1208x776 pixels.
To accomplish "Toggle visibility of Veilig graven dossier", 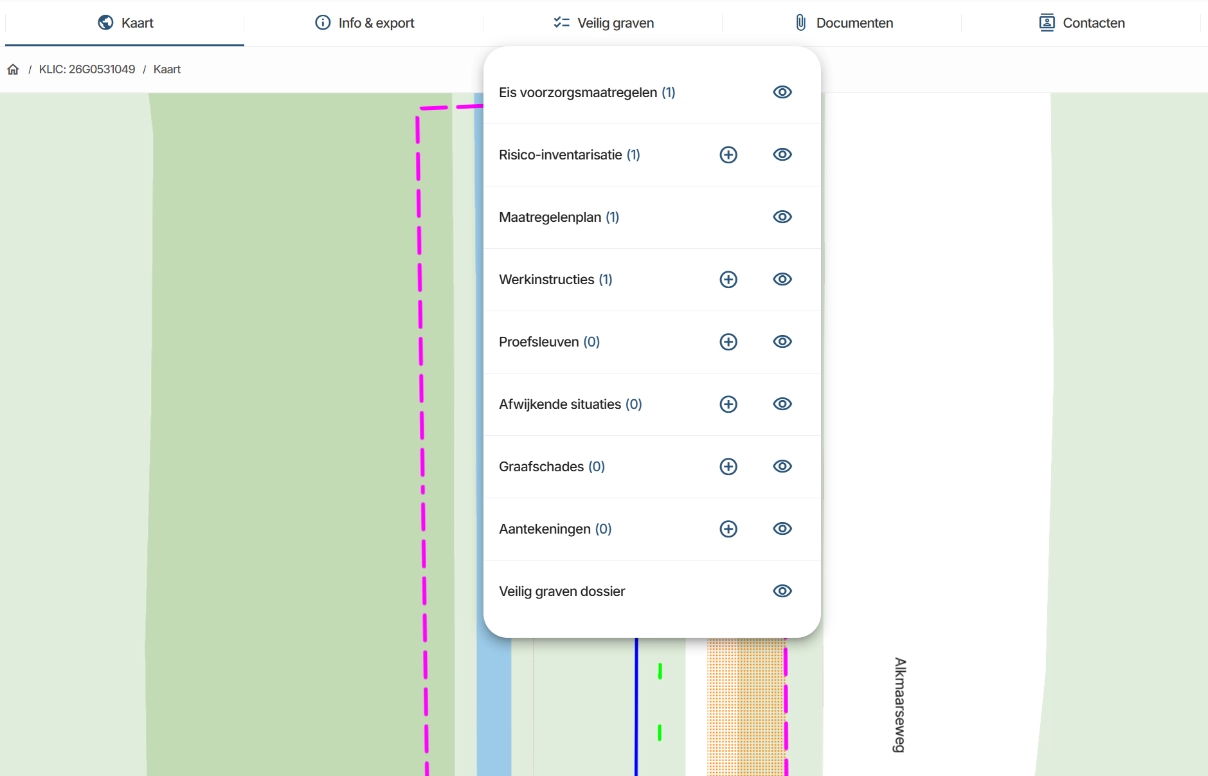I will [782, 591].
